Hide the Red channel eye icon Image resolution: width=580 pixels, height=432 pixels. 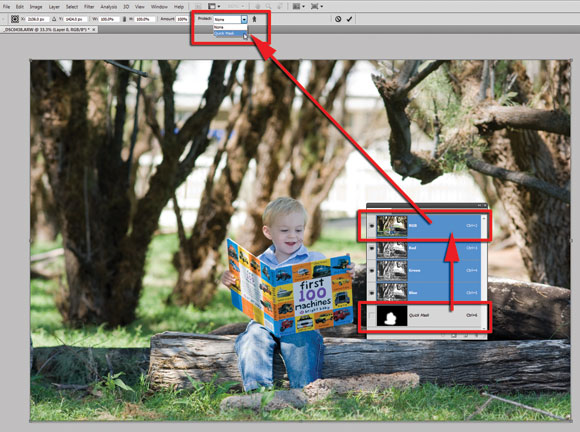click(371, 248)
